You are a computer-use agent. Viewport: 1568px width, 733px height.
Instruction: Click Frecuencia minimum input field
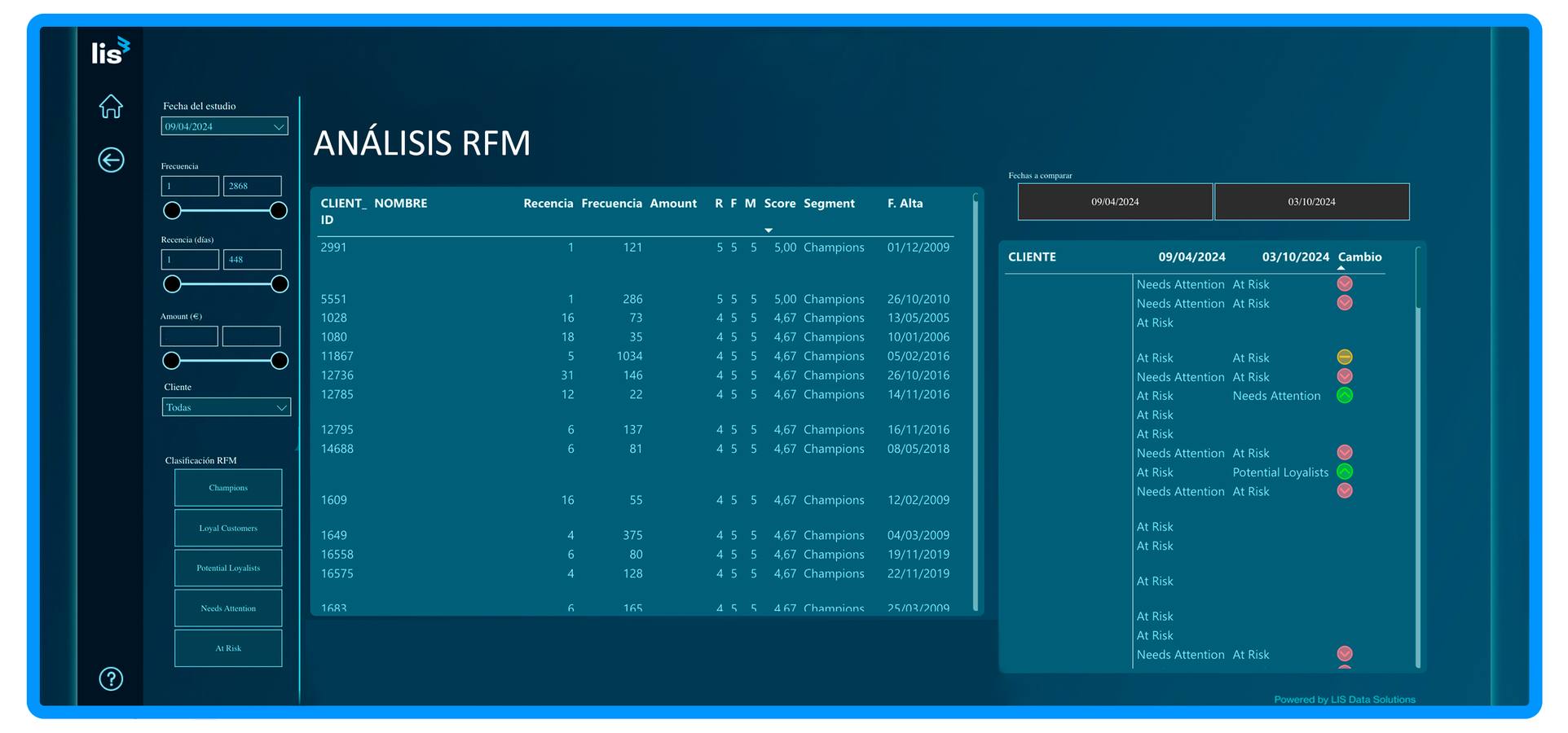point(190,186)
